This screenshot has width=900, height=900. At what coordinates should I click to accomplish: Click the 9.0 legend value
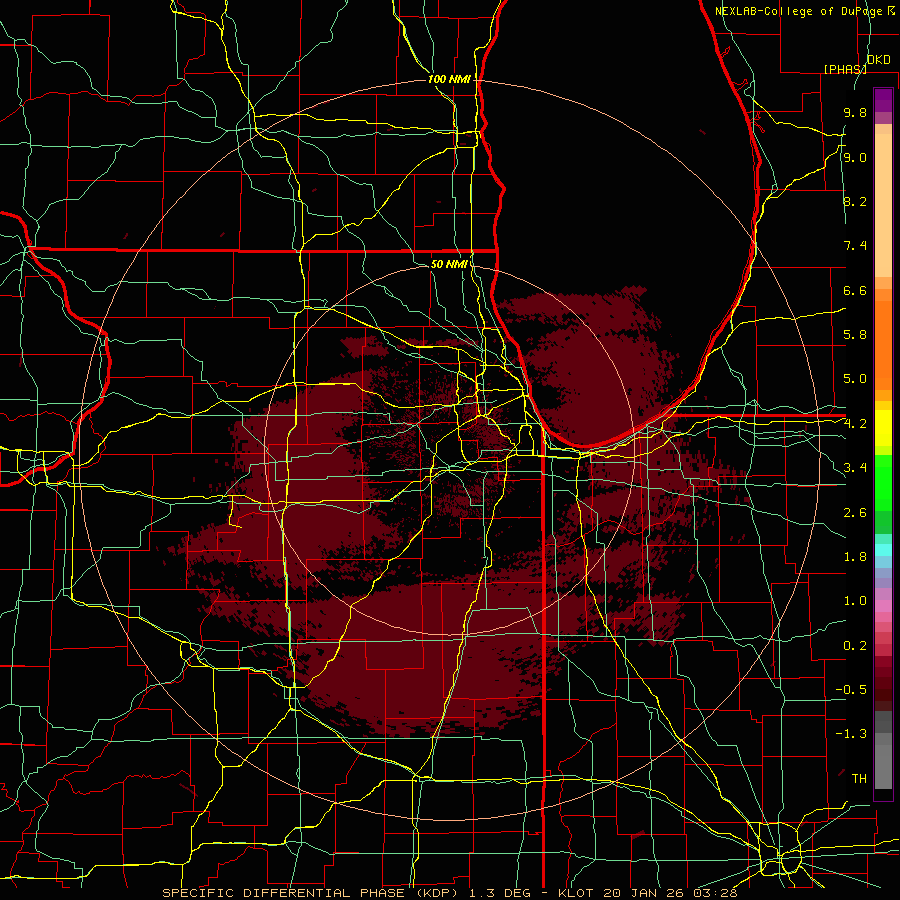coord(855,157)
